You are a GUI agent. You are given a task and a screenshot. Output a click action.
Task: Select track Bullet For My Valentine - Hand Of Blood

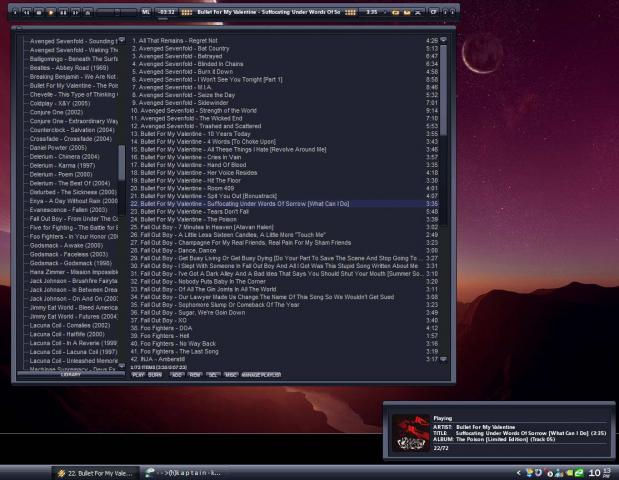coord(284,165)
